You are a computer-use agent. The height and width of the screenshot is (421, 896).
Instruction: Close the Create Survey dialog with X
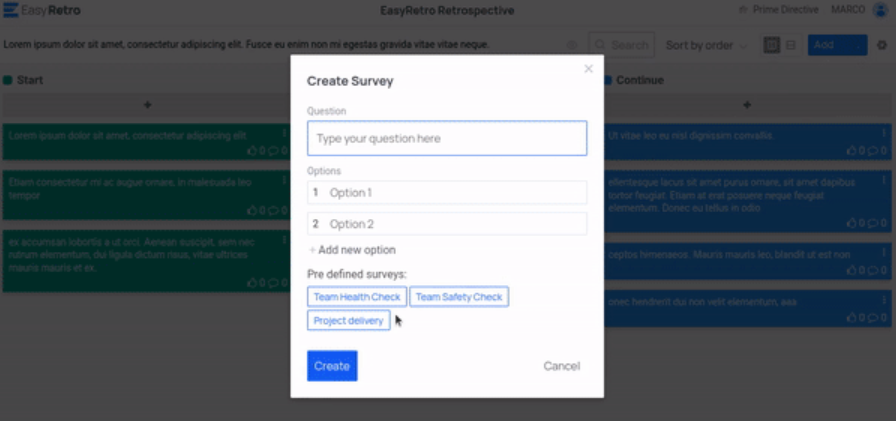tap(588, 69)
